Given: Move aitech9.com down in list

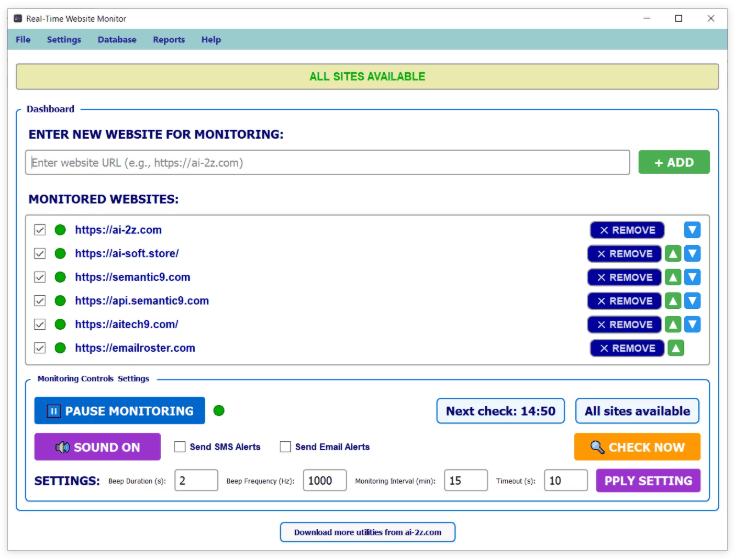Looking at the screenshot, I should pos(692,324).
